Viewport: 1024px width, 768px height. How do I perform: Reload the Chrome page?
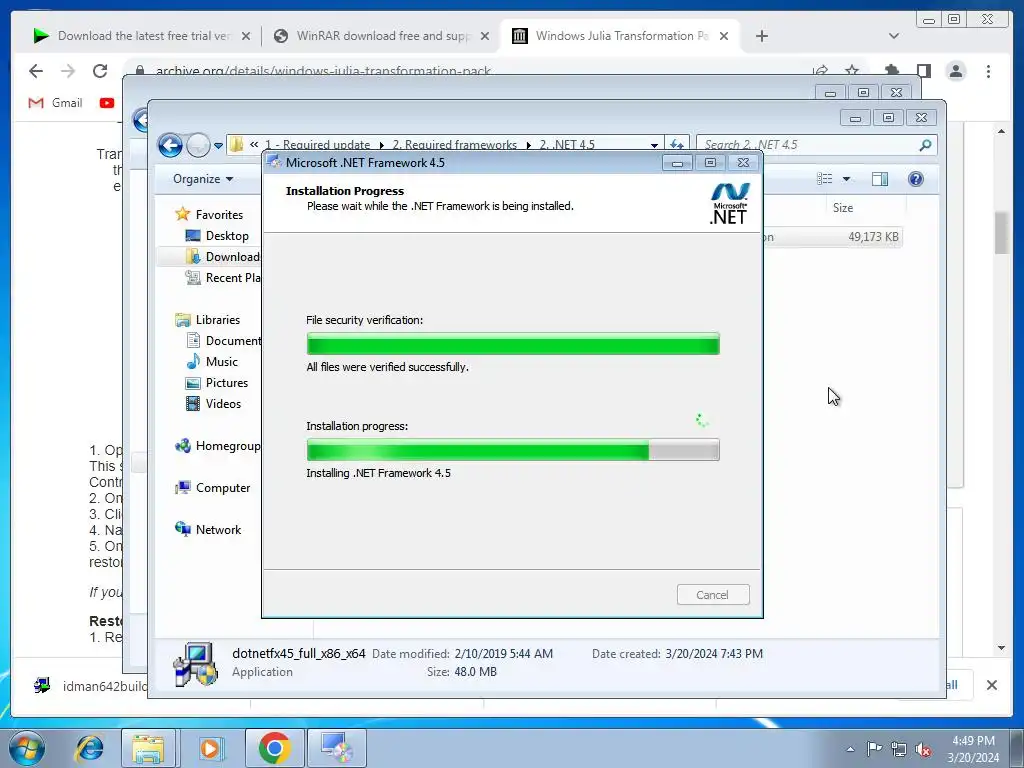[100, 71]
